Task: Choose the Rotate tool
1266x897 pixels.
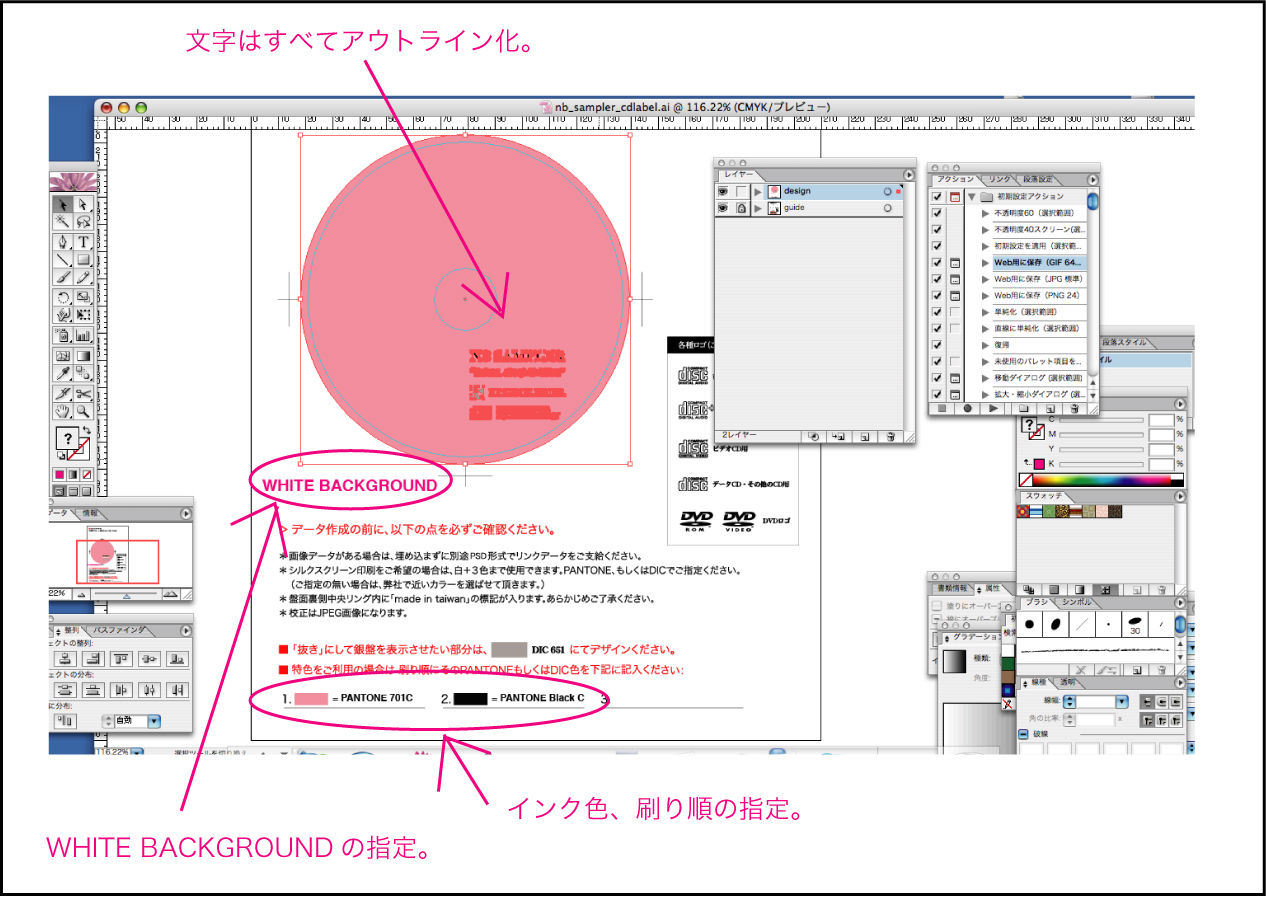Action: pos(62,297)
